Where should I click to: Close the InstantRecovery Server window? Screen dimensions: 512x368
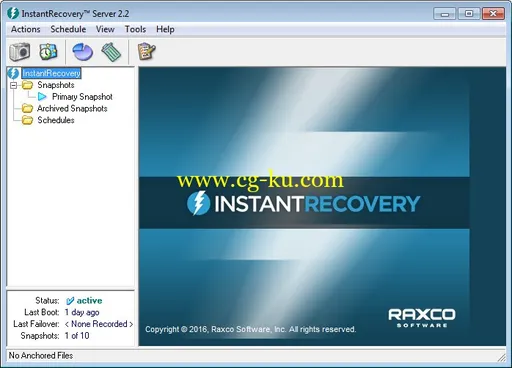(x=493, y=14)
